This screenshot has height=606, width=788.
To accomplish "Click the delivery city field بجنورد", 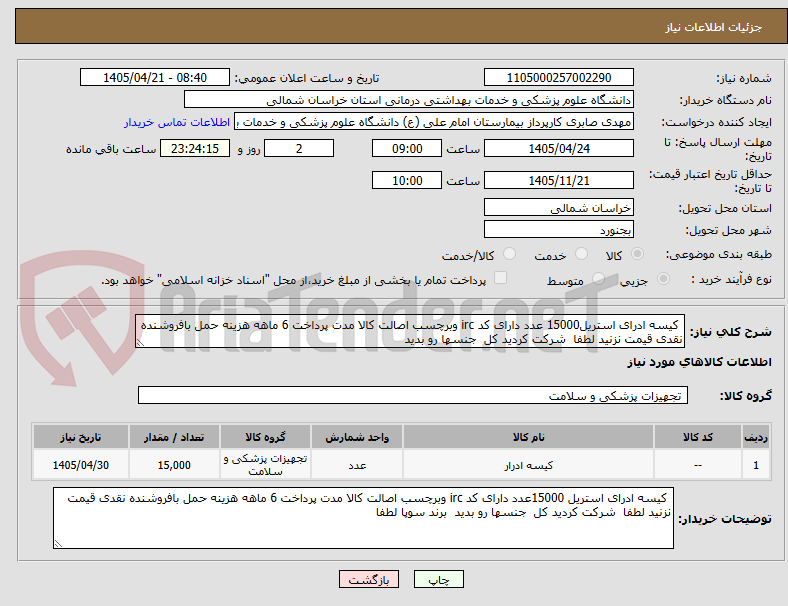I will tap(558, 230).
